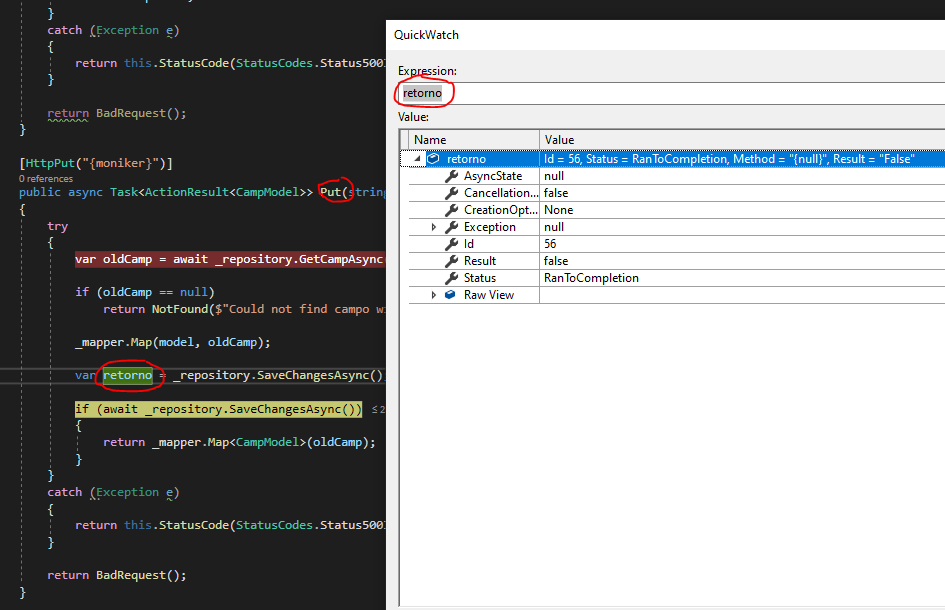
Task: Click the null value of AsyncState
Action: [x=554, y=176]
